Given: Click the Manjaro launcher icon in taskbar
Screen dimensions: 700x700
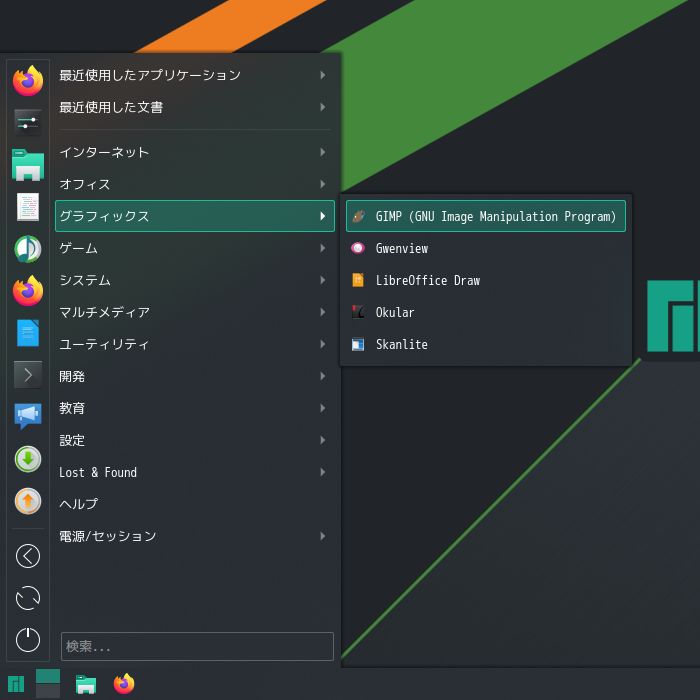Looking at the screenshot, I should coord(16,684).
